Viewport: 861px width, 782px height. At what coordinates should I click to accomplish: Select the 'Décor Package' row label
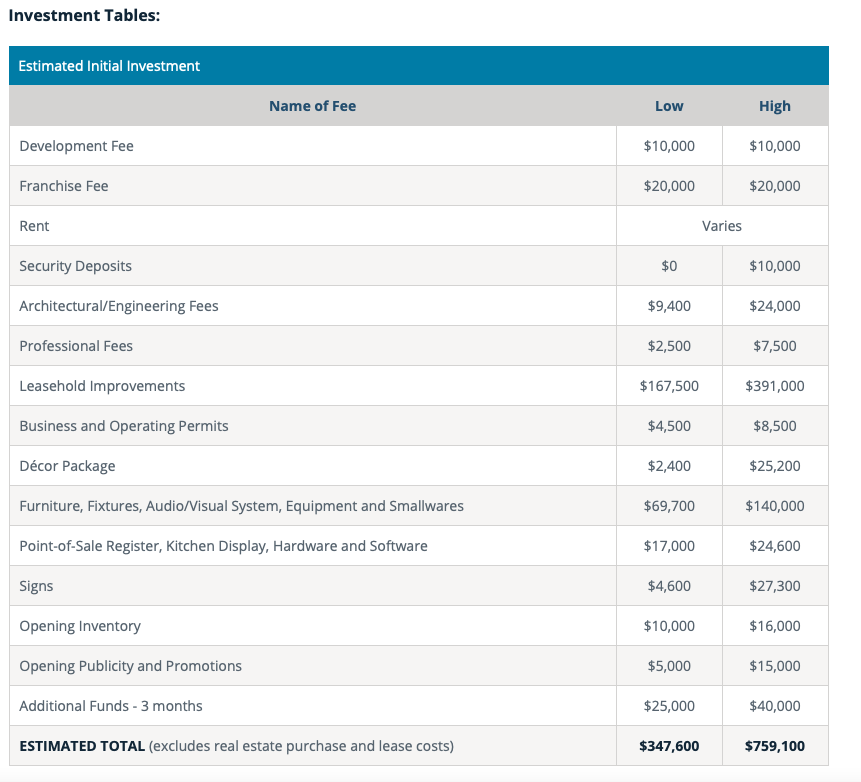click(67, 466)
